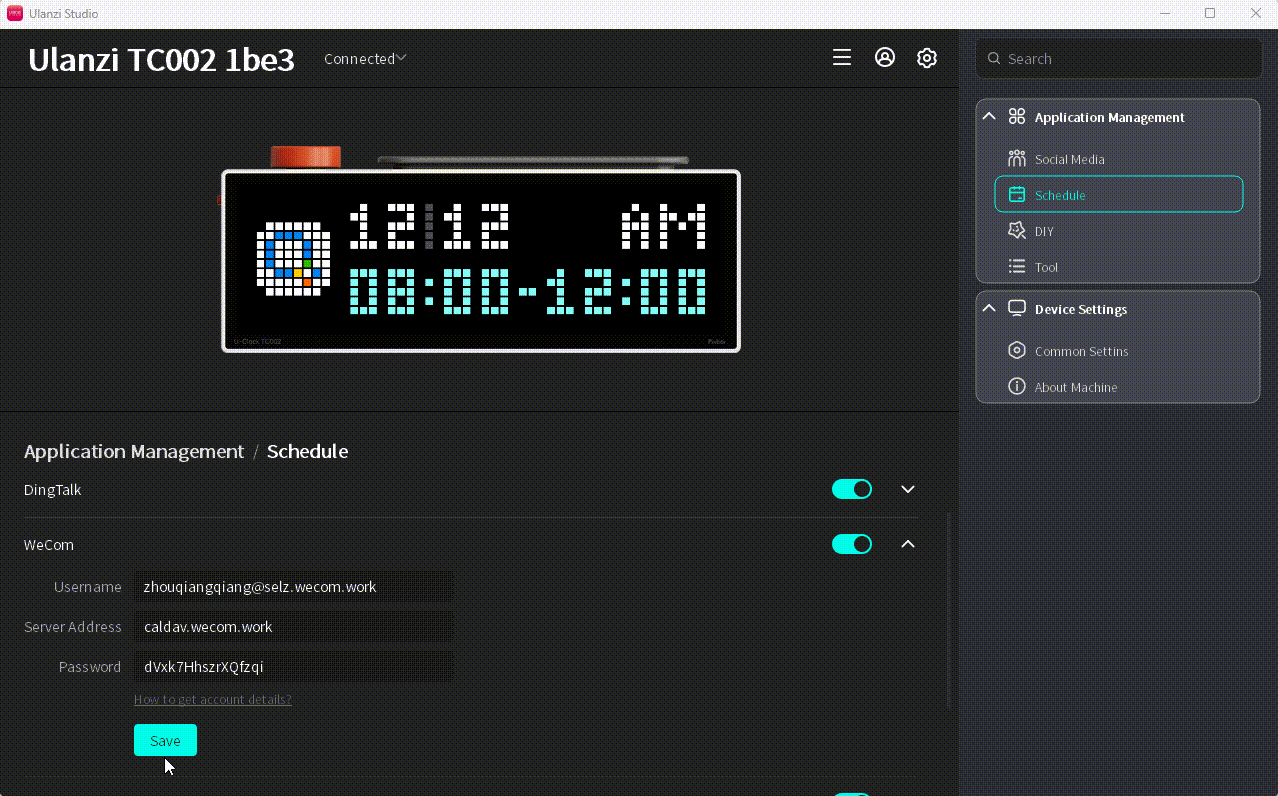This screenshot has width=1278, height=796.
Task: Click the DIY puzzle icon
Action: 1017,231
